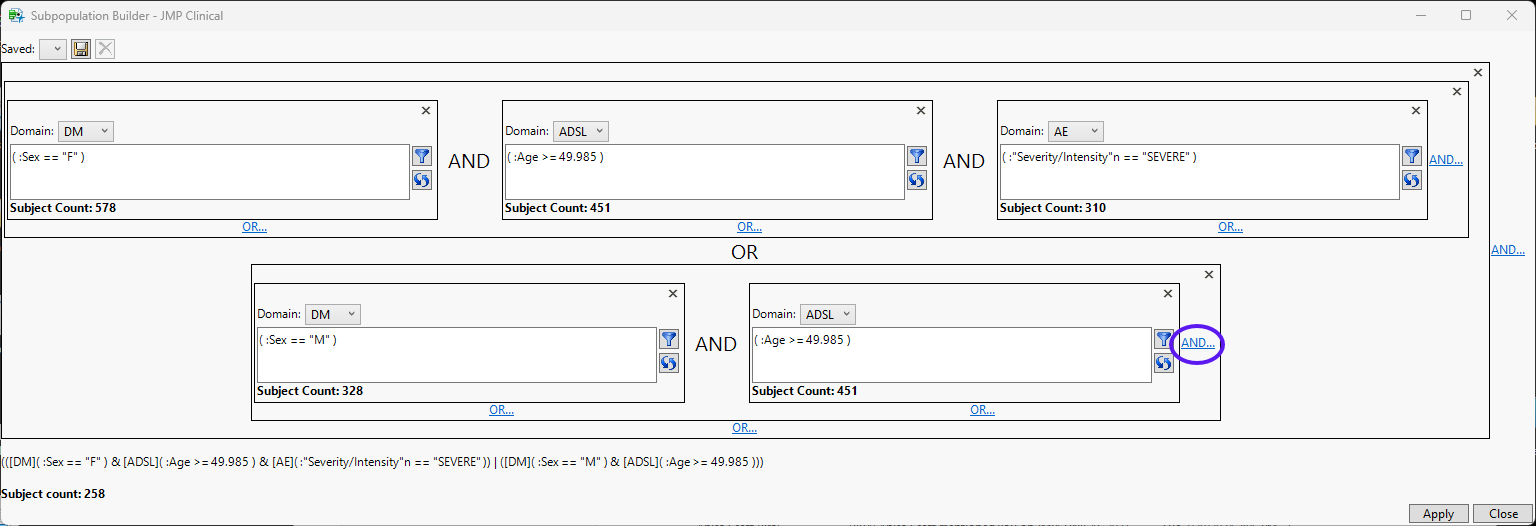
Task: Open filter icon for the AE Severity condition
Action: [x=1411, y=156]
